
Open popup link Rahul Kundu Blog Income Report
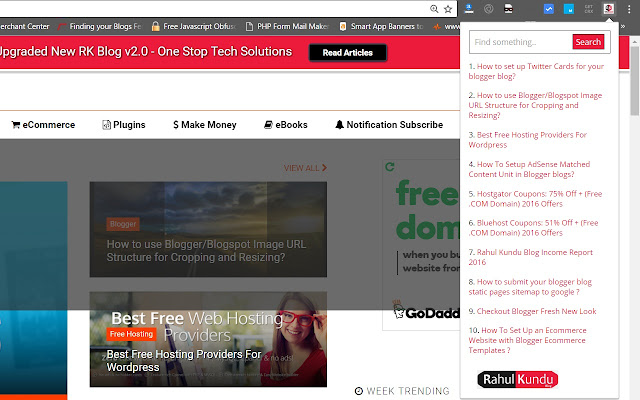pyautogui.click(x=531, y=257)
